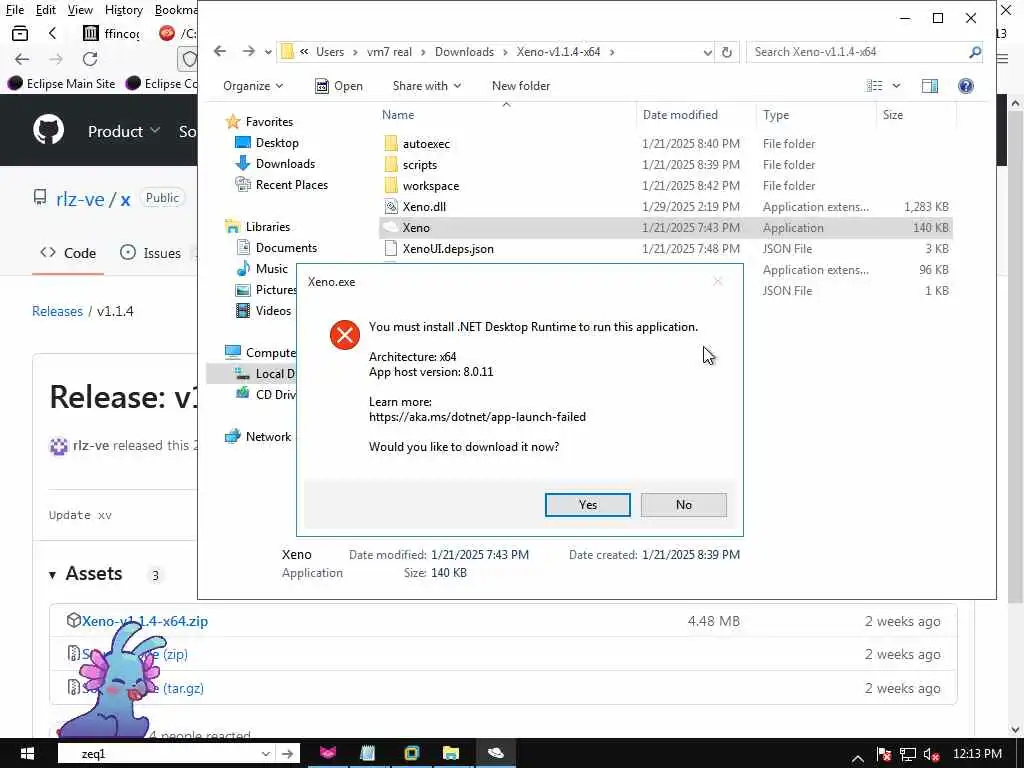Open the Organize menu
The width and height of the screenshot is (1024, 768).
[253, 86]
